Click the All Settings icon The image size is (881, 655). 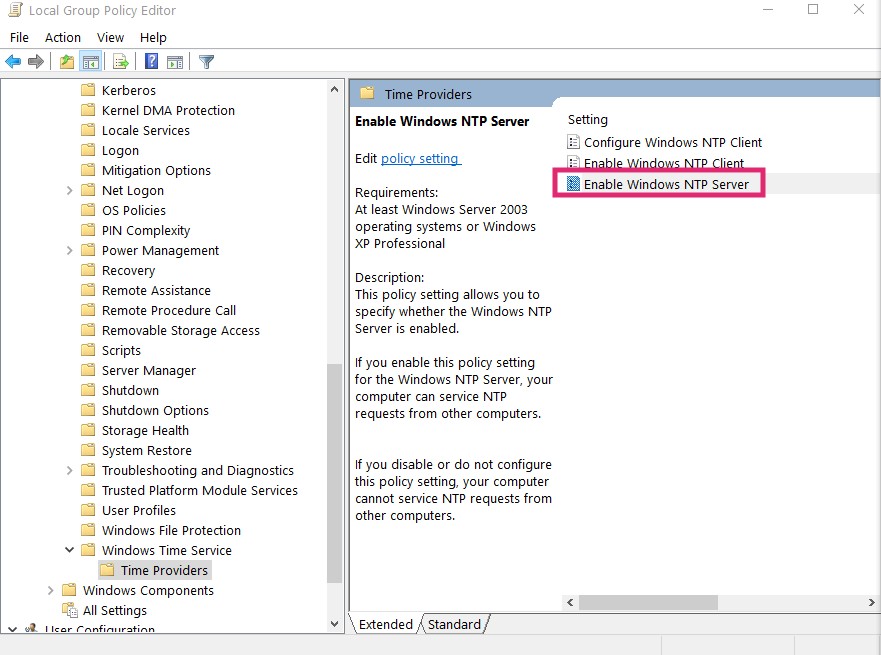click(x=70, y=610)
